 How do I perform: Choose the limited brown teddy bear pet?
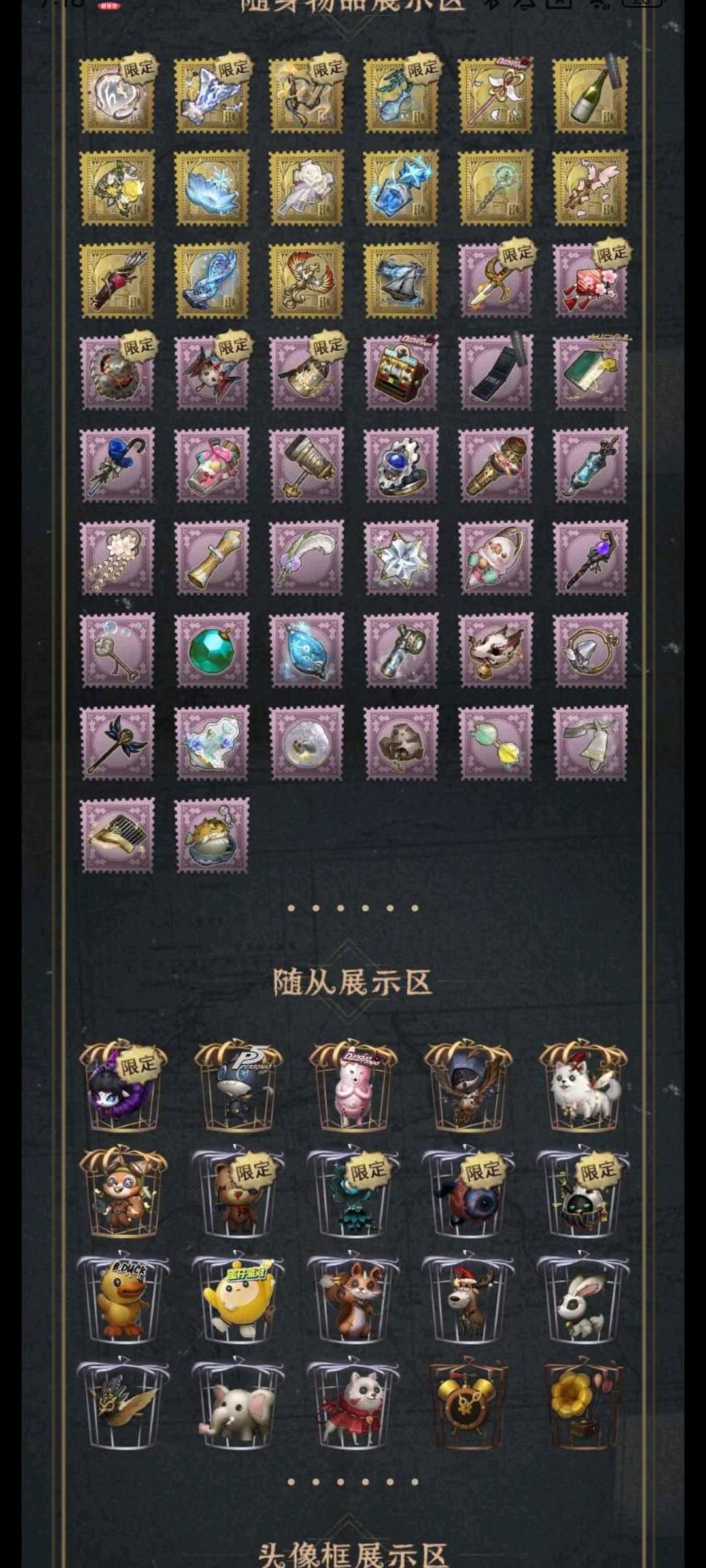tap(238, 1192)
